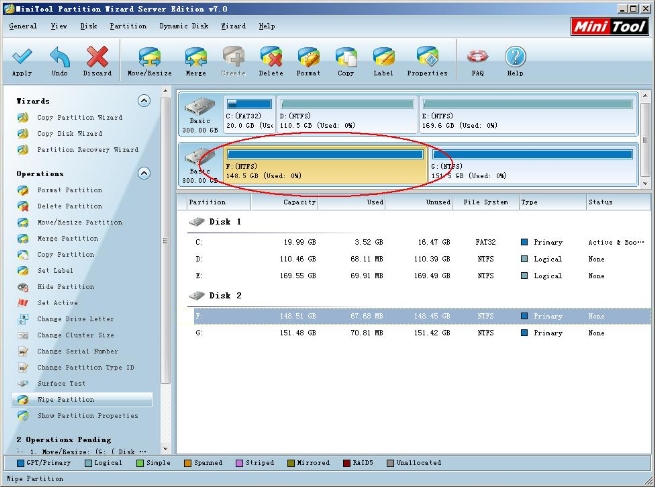Viewport: 655px width, 487px height.
Task: Click the Show Partition Properties icon
Action: [x=23, y=416]
